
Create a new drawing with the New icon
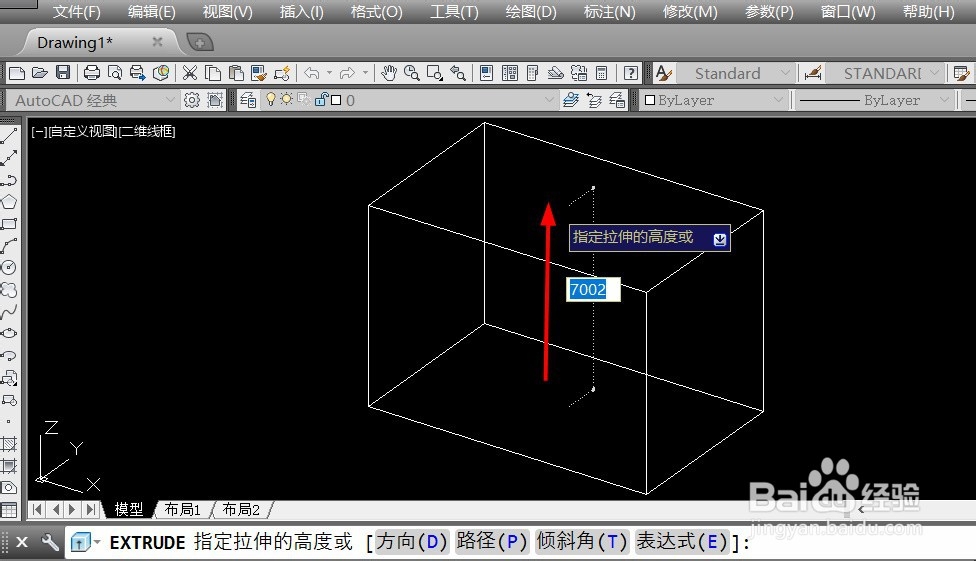[x=17, y=73]
